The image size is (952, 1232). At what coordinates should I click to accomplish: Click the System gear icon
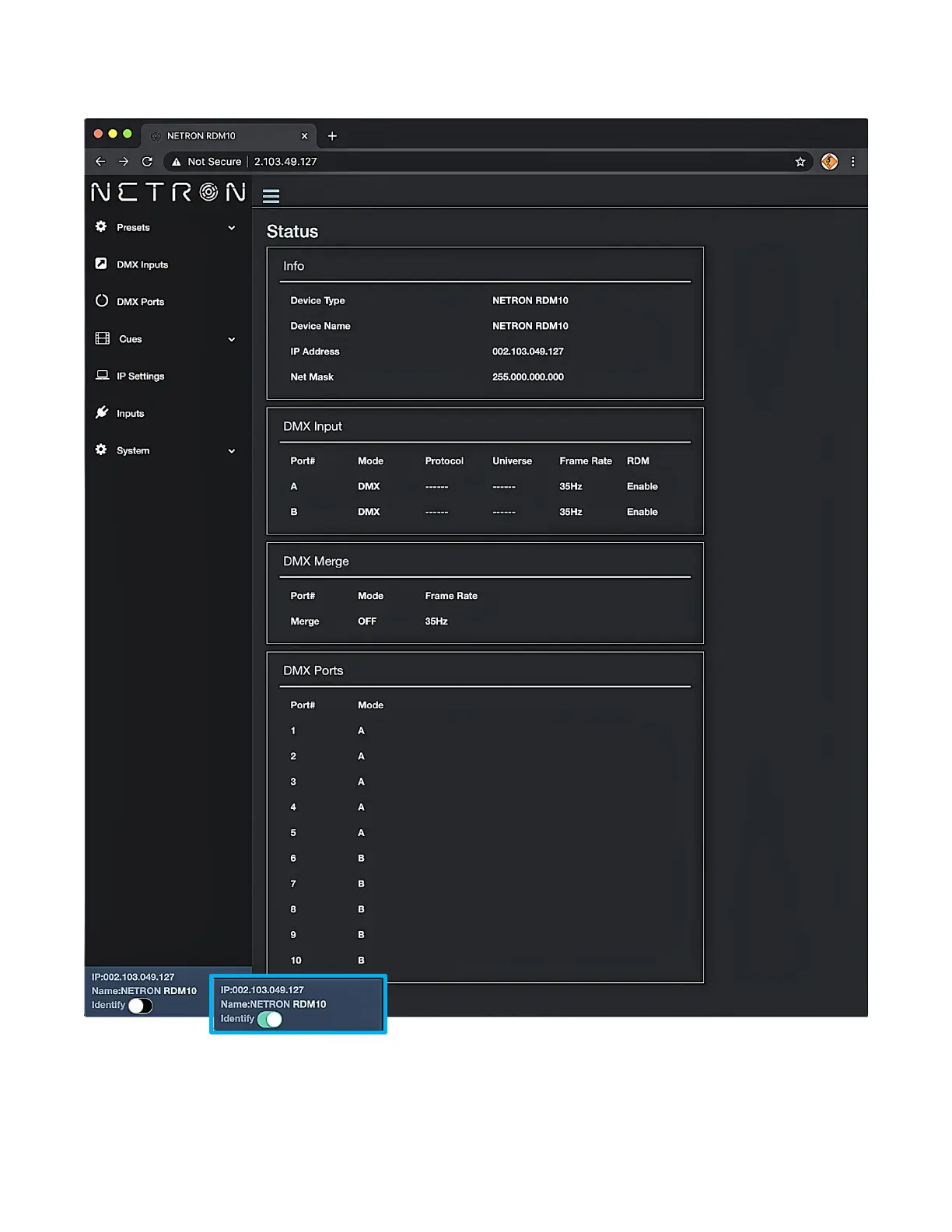(x=101, y=450)
